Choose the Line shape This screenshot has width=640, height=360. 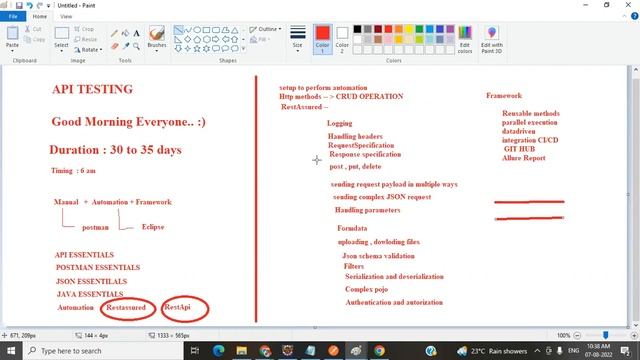(x=178, y=30)
